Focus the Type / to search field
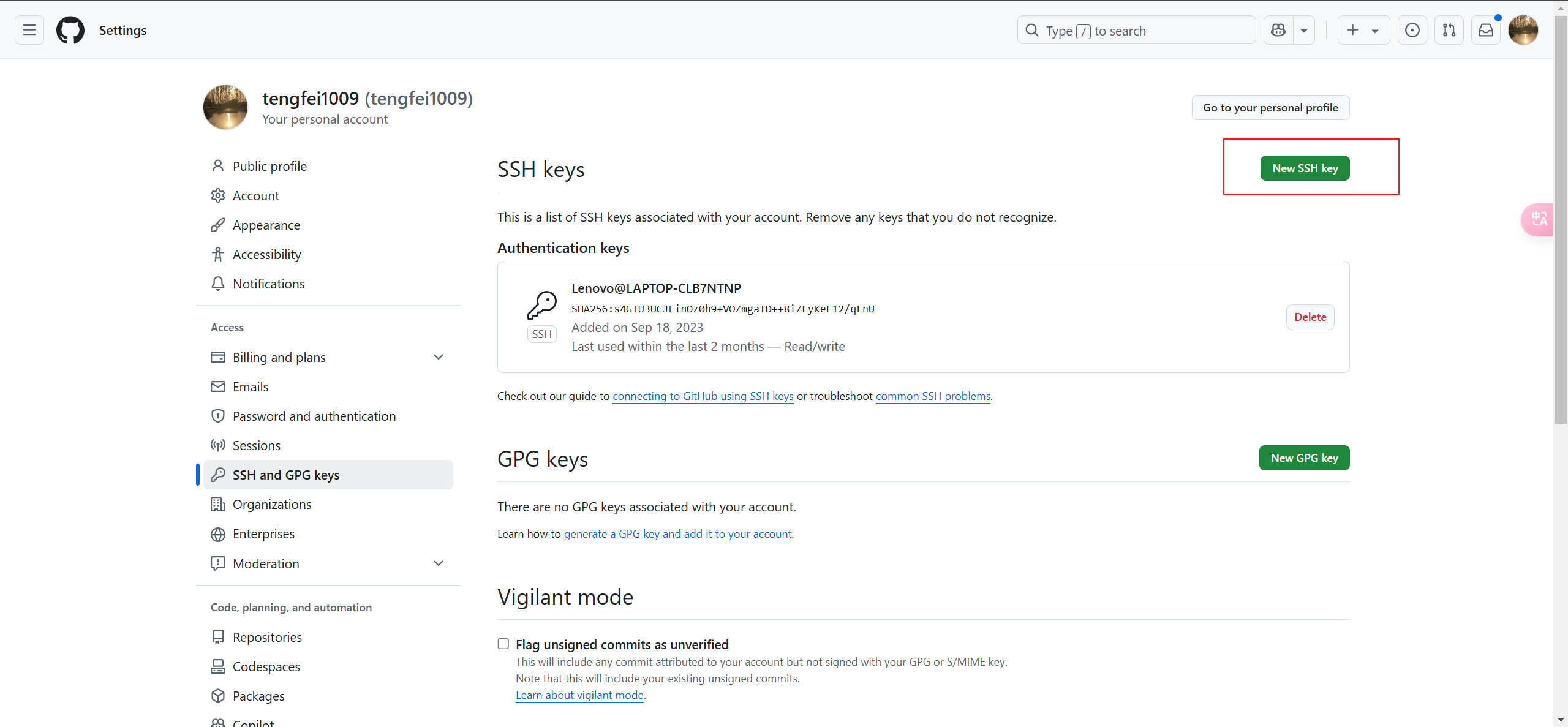This screenshot has width=1568, height=727. 1136,31
